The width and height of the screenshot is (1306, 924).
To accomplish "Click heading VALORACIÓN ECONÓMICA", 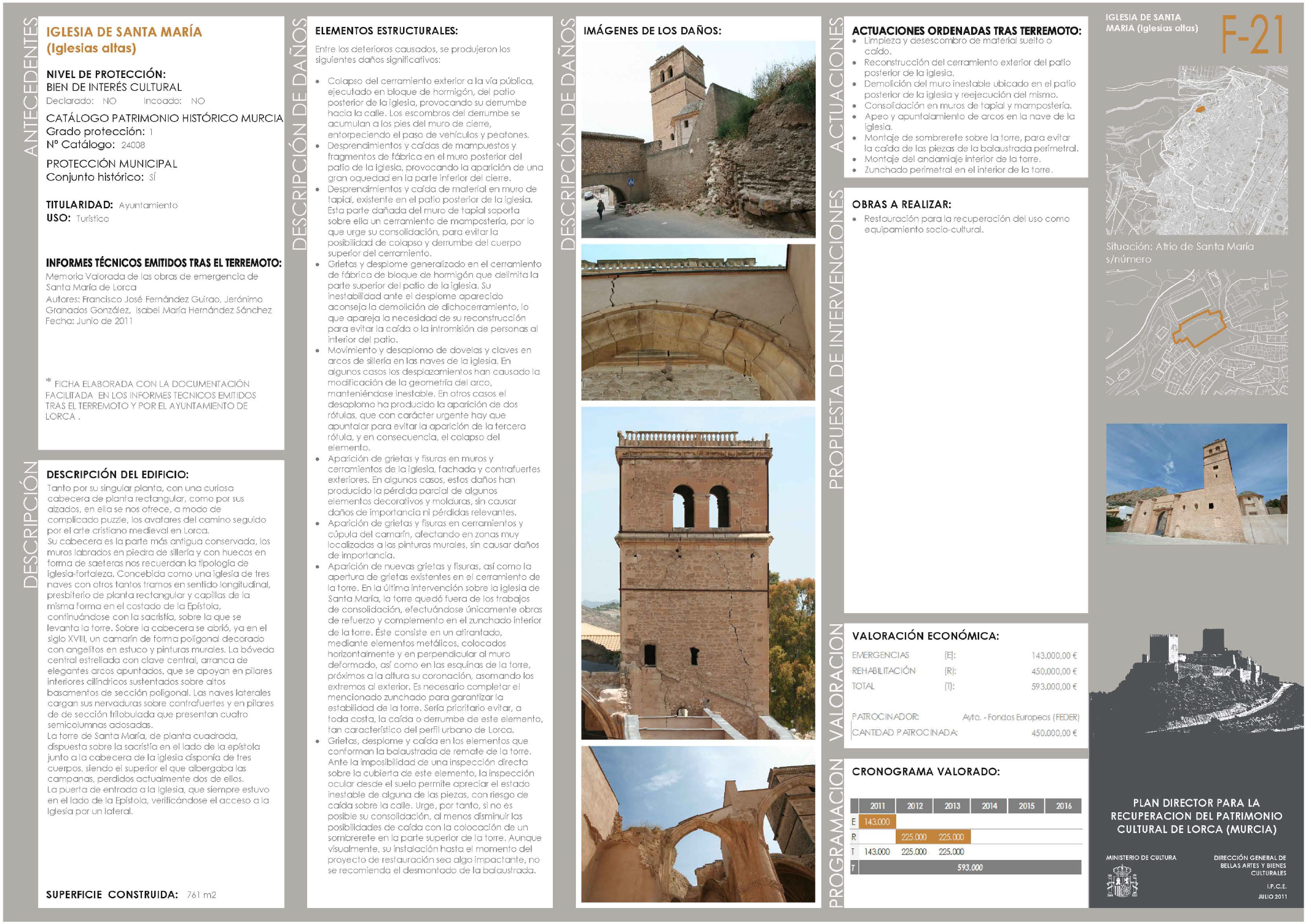I will click(925, 636).
